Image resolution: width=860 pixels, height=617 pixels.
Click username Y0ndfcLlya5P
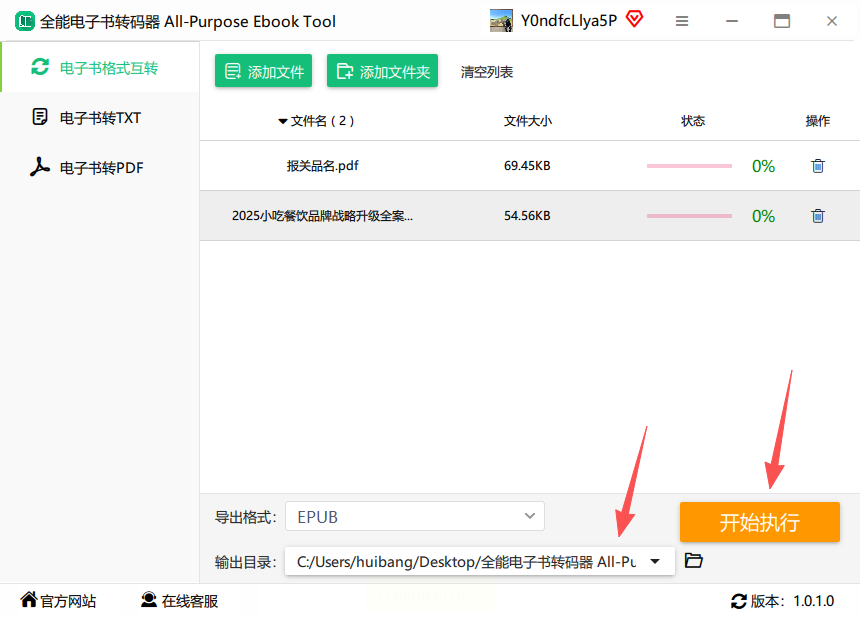pyautogui.click(x=569, y=21)
